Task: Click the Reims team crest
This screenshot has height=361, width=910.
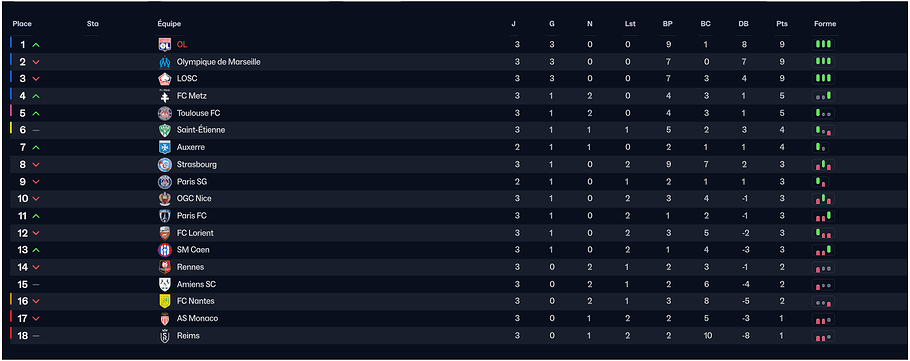Action: (165, 335)
